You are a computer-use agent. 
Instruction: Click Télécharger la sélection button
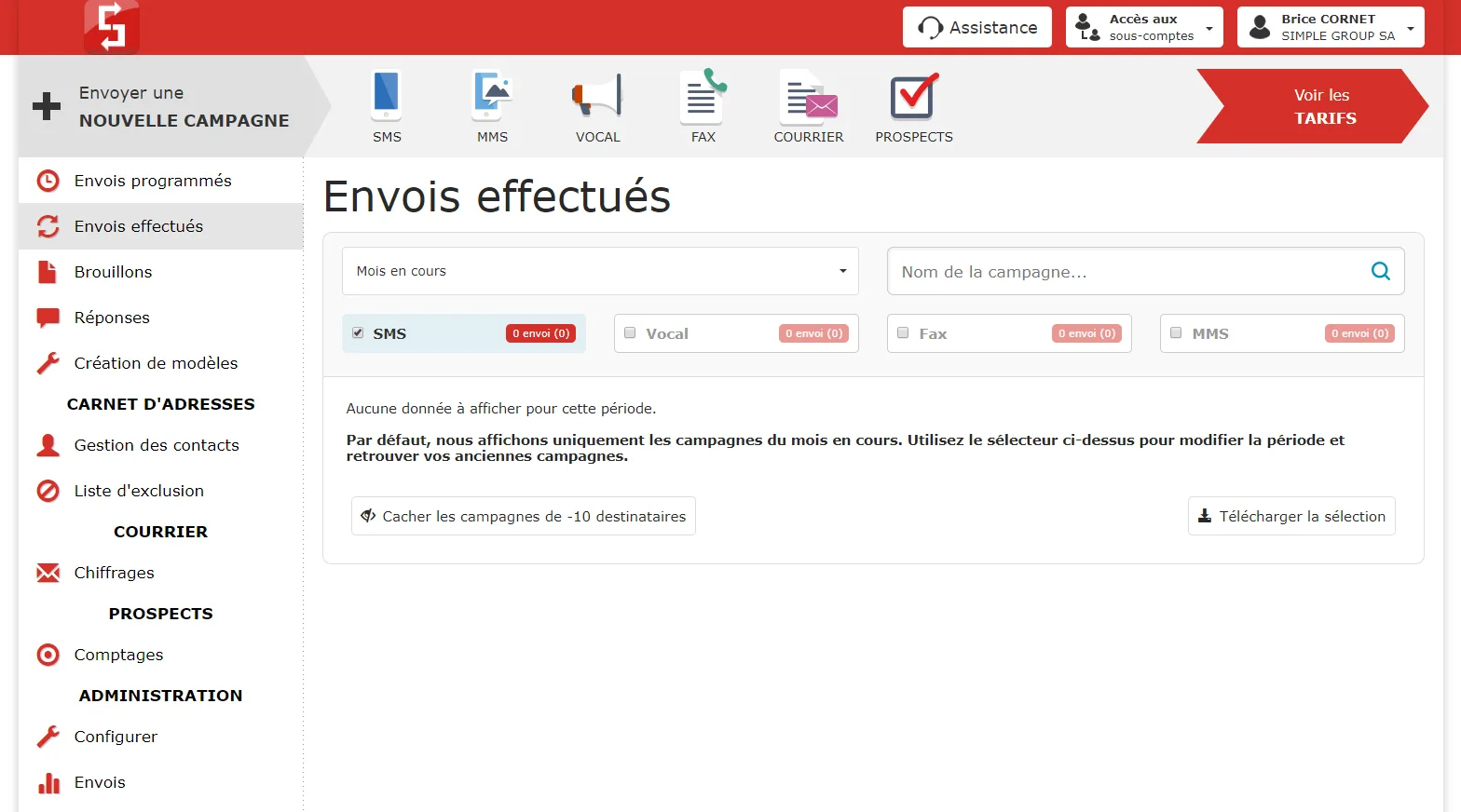point(1291,516)
